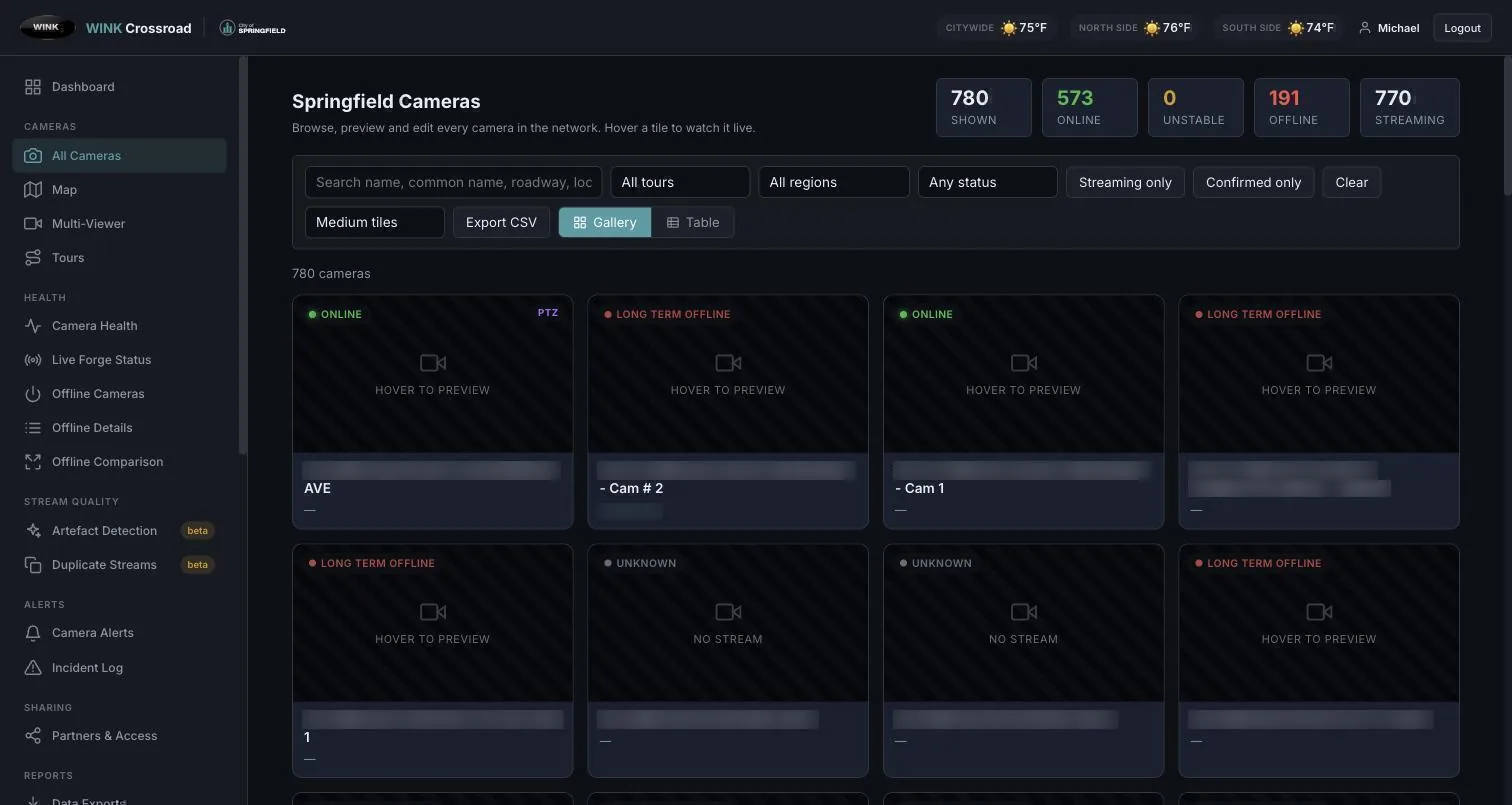
Task: Click the Clear filters button
Action: click(x=1351, y=182)
